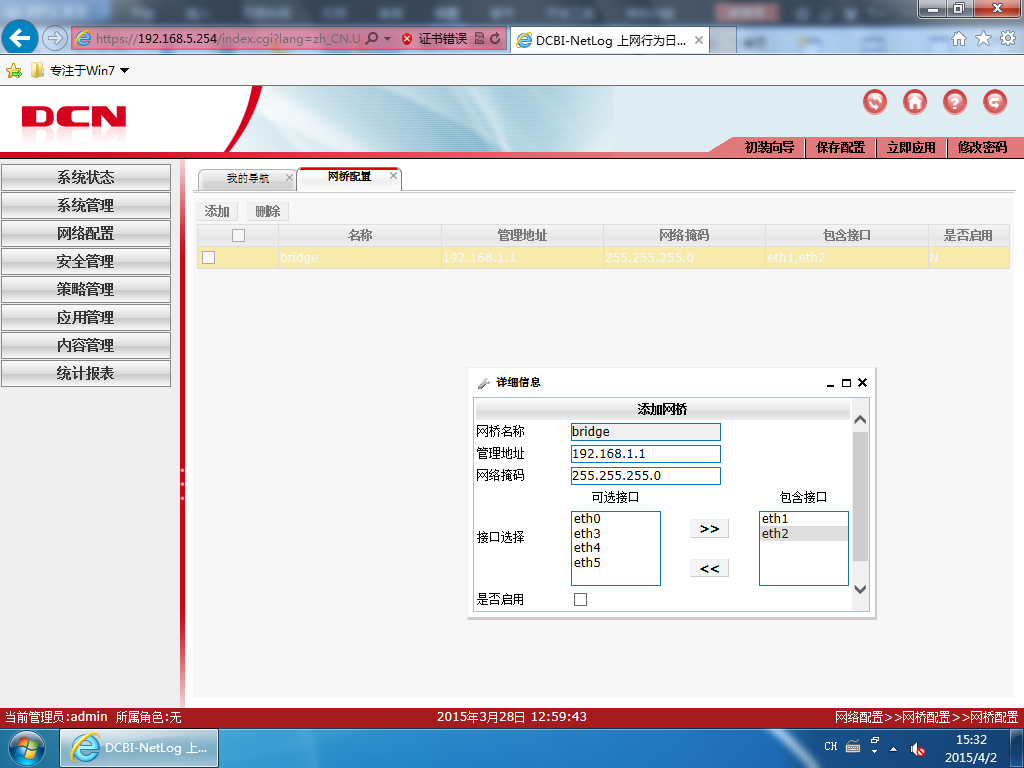This screenshot has width=1024, height=768.
Task: Open the 初装向导 link
Action: coord(769,147)
